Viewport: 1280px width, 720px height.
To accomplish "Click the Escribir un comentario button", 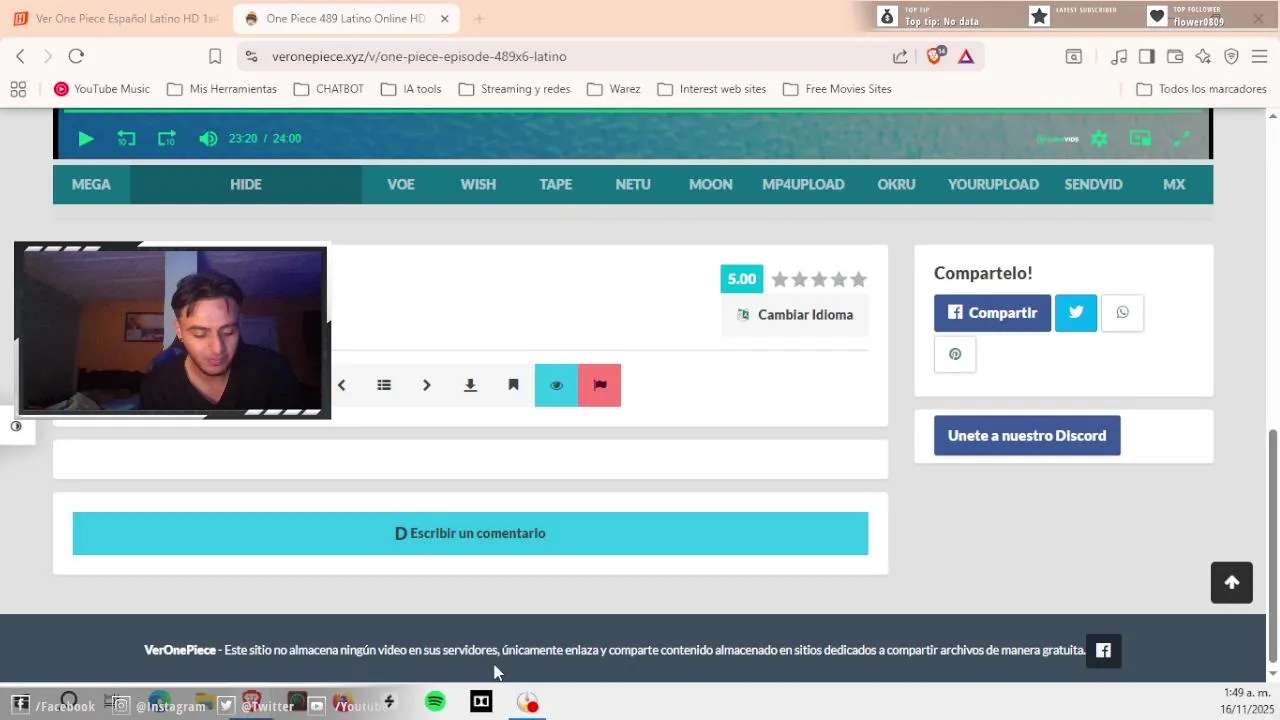I will point(470,533).
